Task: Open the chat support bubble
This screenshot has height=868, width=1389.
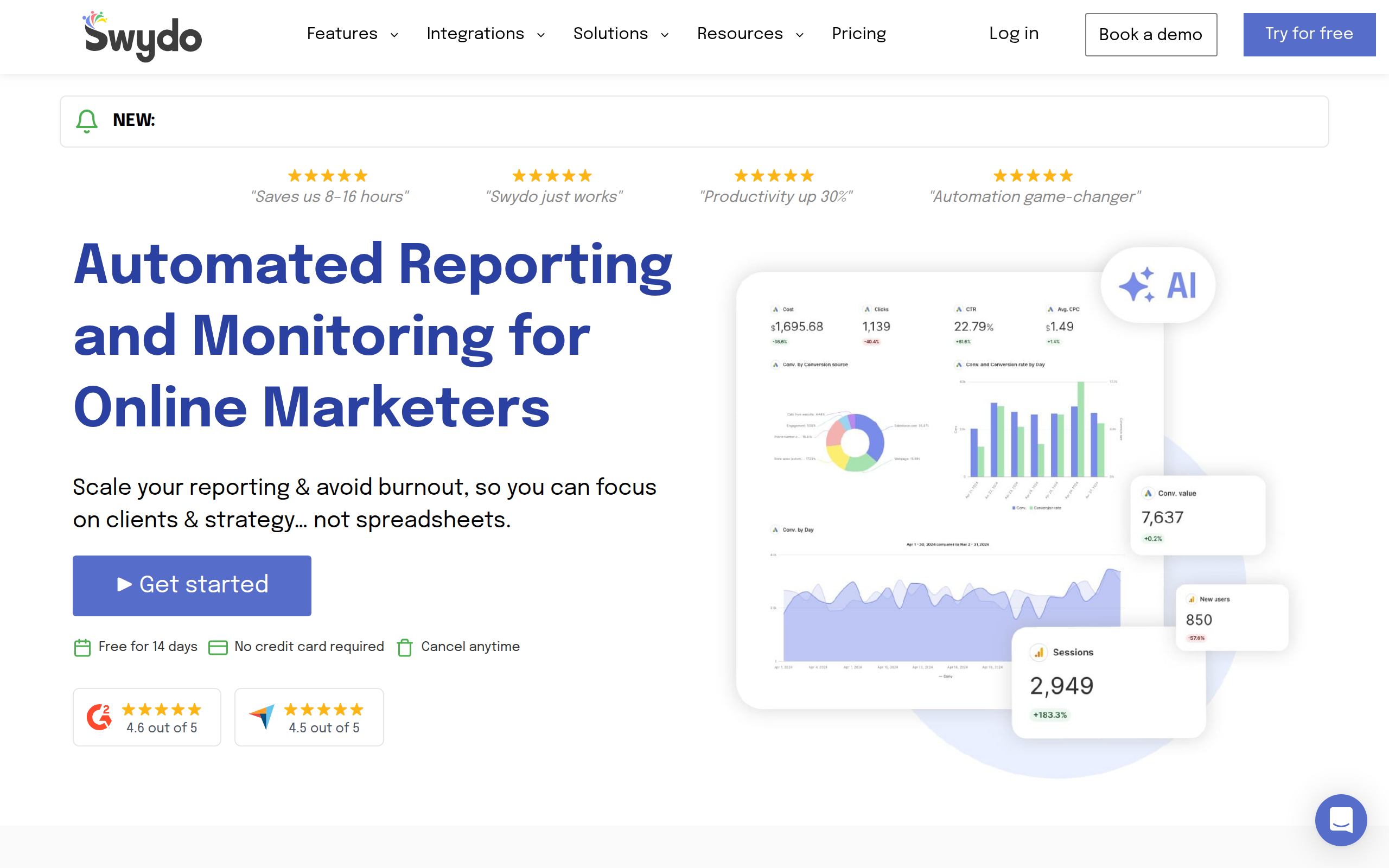Action: 1340,819
